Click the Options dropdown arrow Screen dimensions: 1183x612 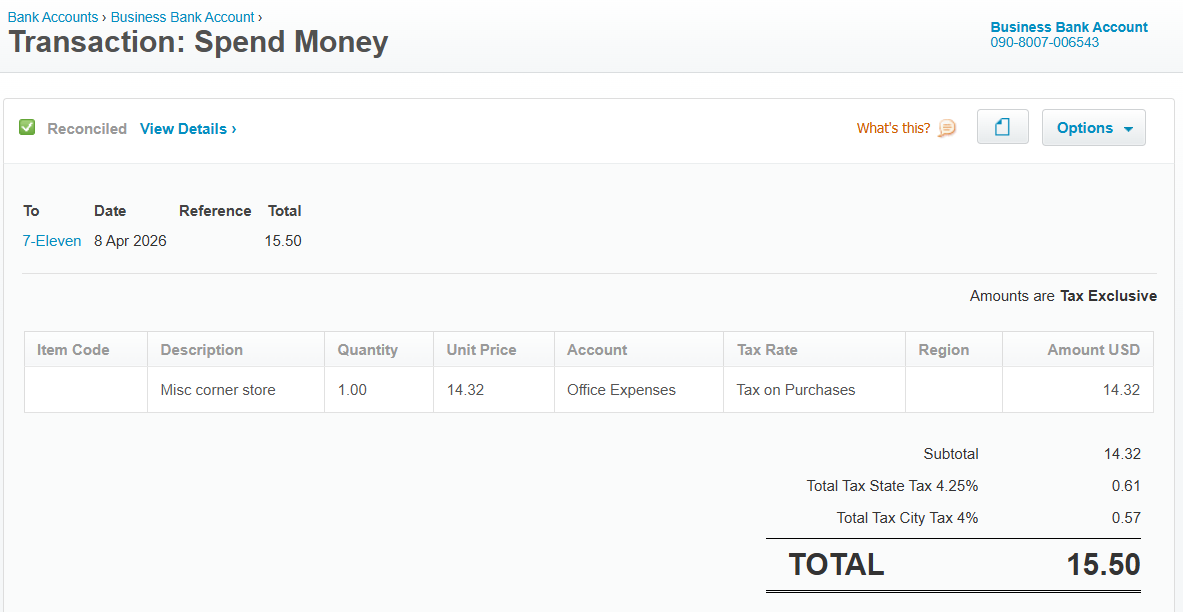click(x=1129, y=129)
